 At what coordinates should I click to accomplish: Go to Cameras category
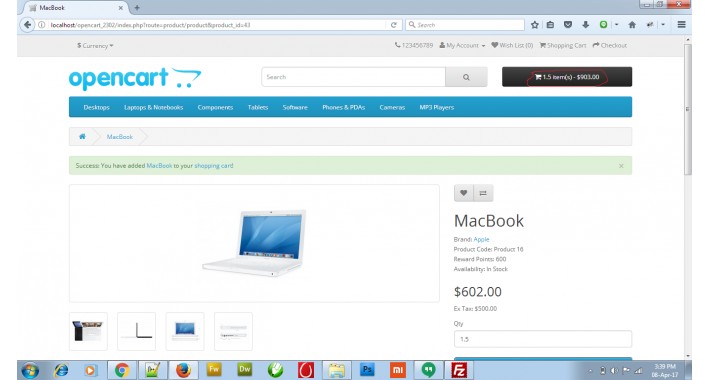click(x=392, y=107)
